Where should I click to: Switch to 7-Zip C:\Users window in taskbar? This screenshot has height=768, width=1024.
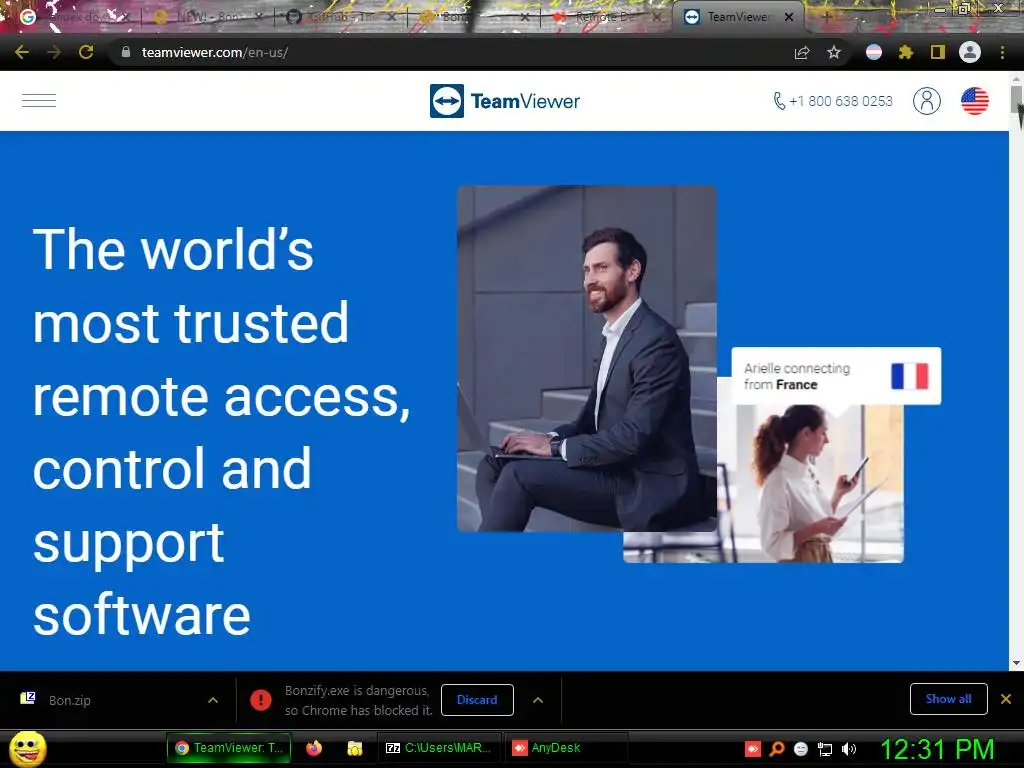coord(439,748)
